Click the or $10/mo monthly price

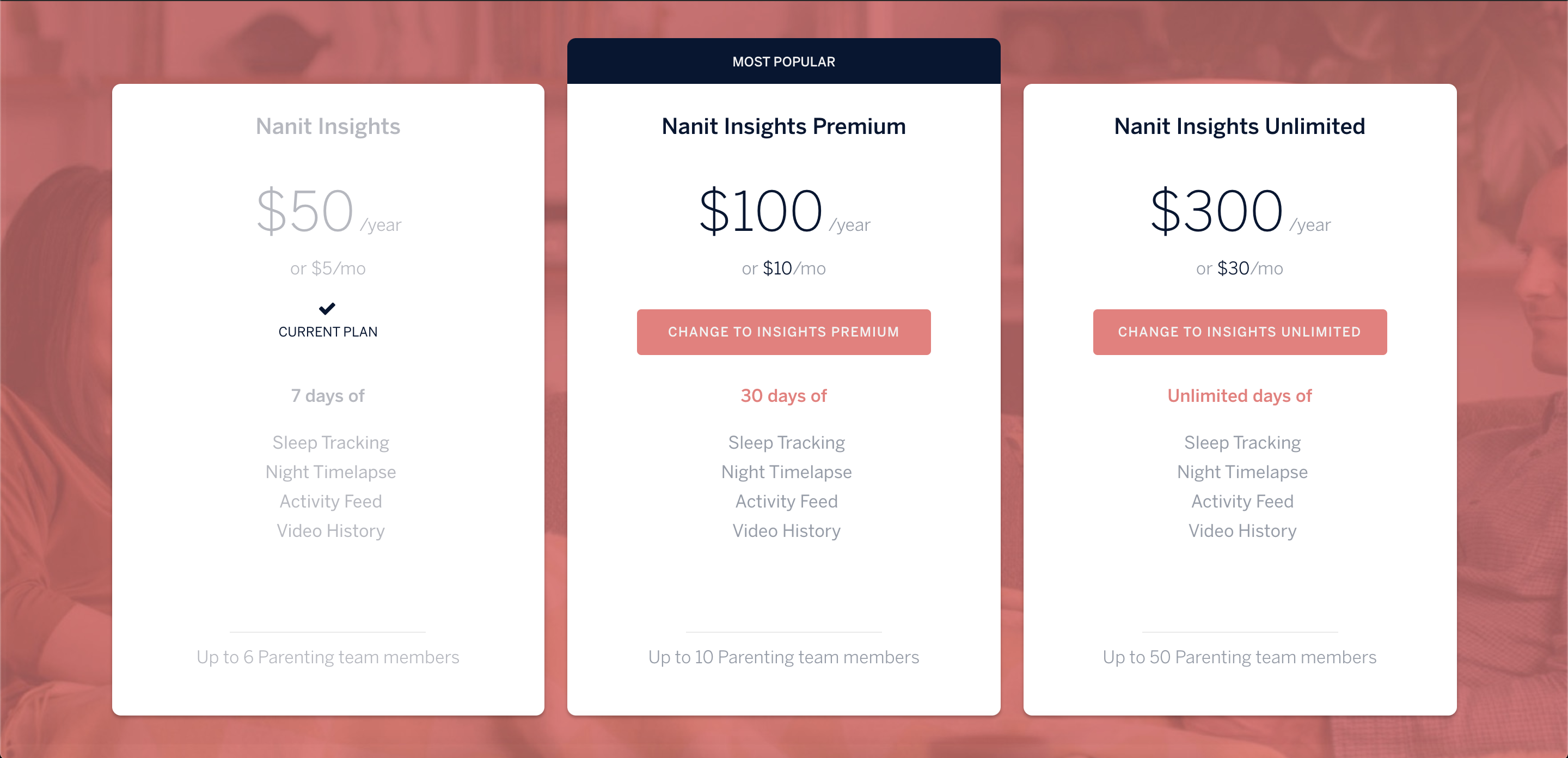coord(783,268)
